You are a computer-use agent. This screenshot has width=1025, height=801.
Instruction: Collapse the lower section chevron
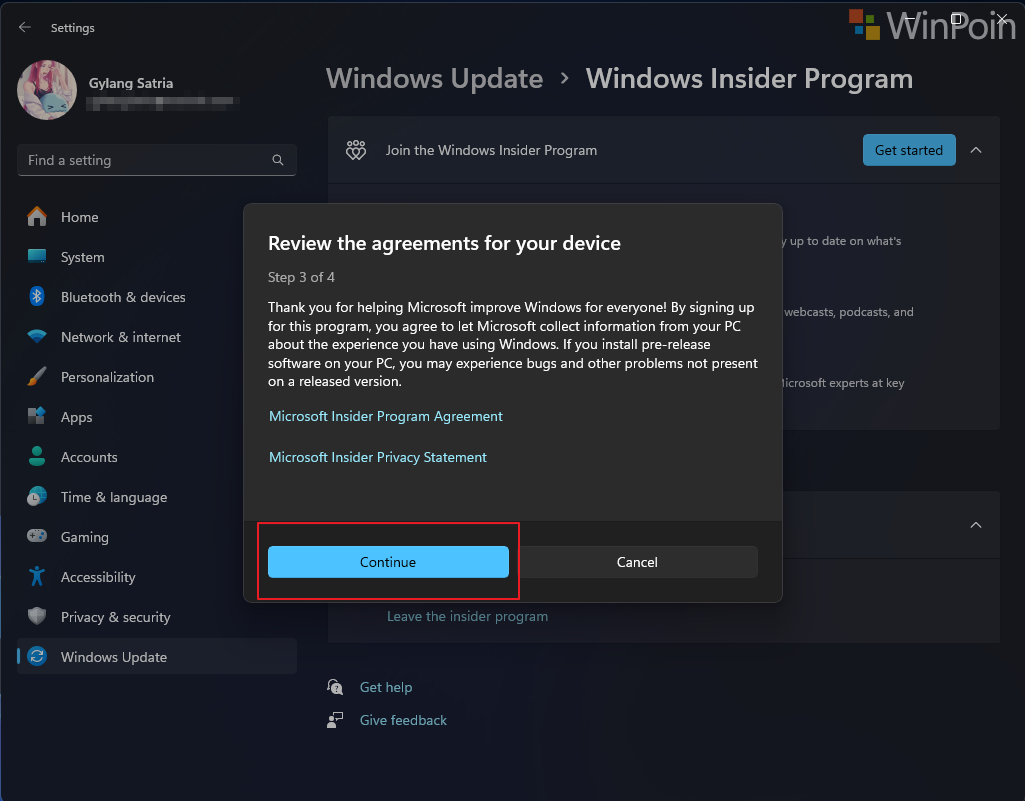[975, 524]
